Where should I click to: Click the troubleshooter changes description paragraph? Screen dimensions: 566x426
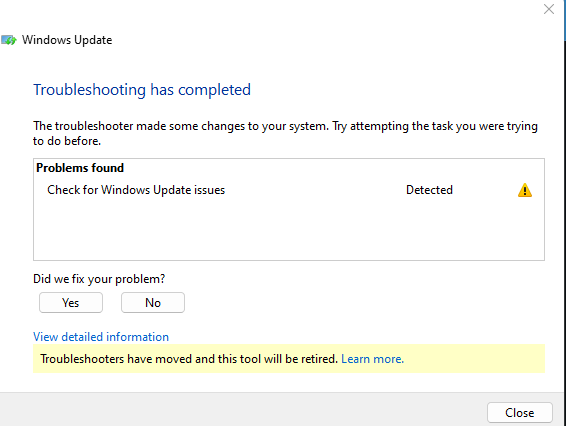[x=285, y=133]
